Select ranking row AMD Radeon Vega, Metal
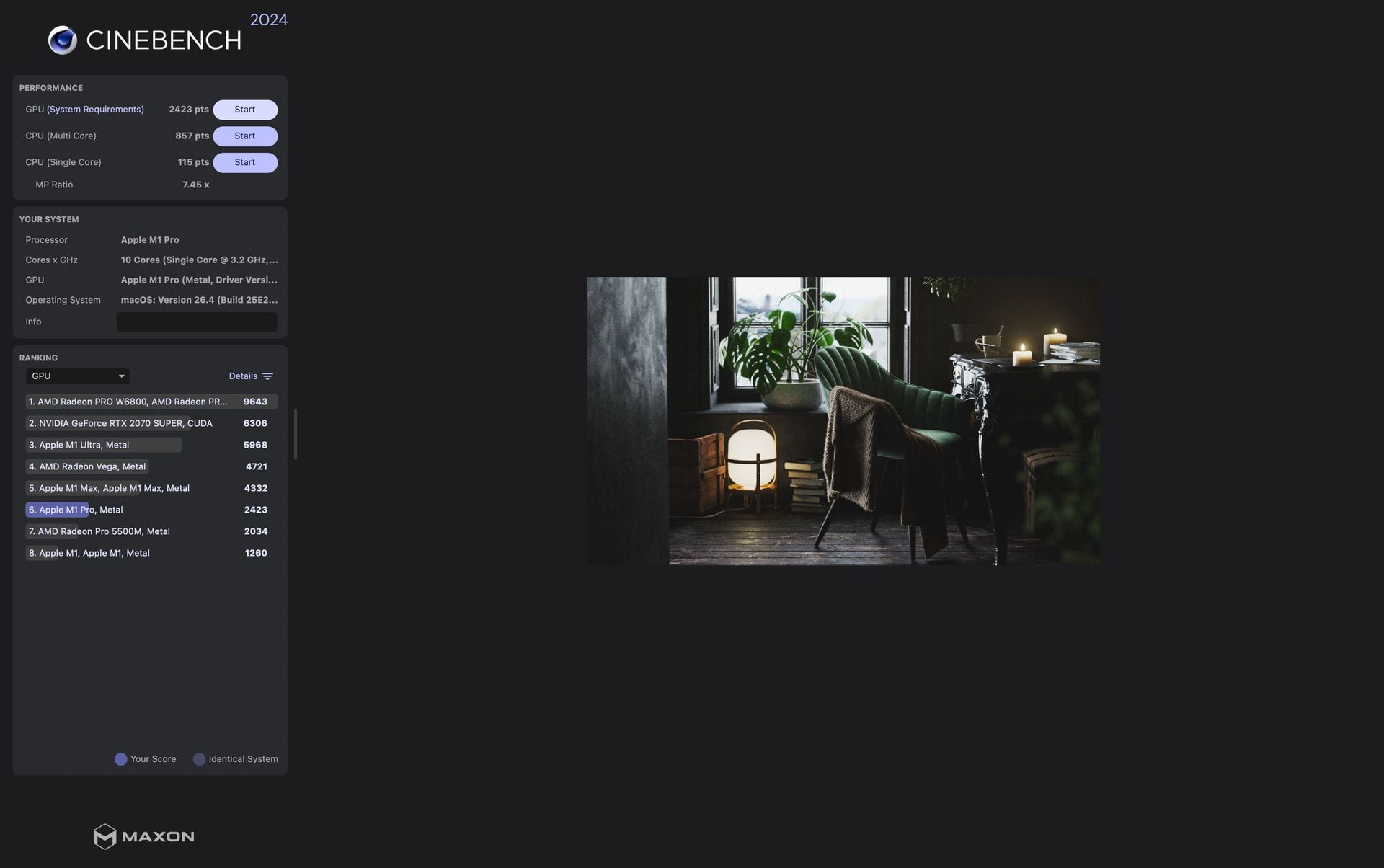The width and height of the screenshot is (1384, 868). pyautogui.click(x=151, y=466)
